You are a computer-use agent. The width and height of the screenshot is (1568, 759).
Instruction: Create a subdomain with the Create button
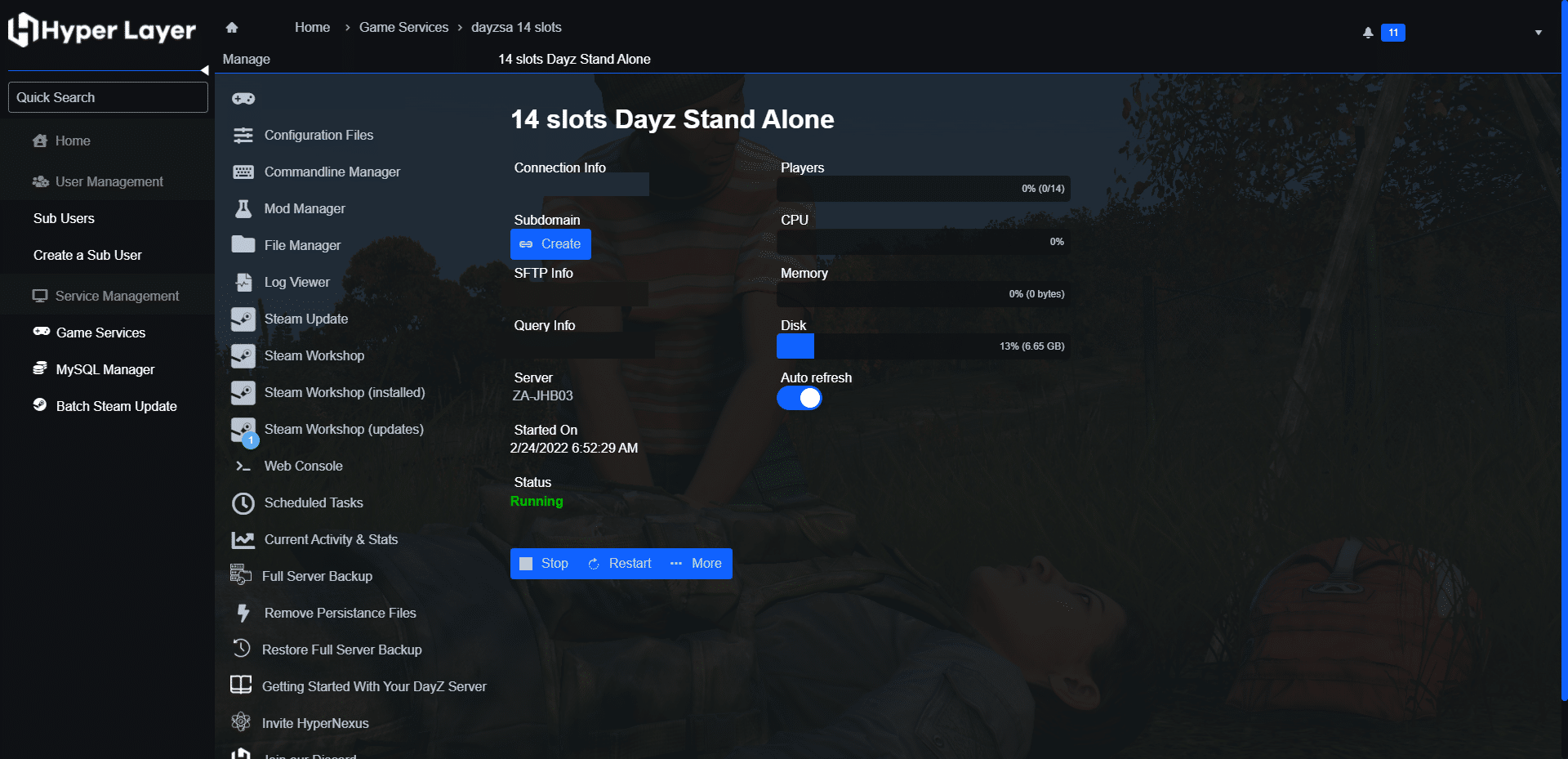coord(550,244)
